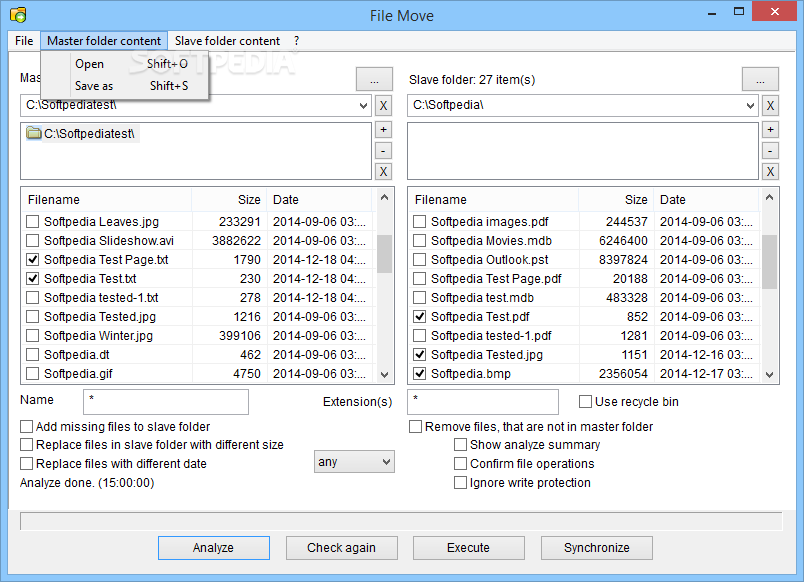Enable Show analyze summary

pyautogui.click(x=460, y=445)
